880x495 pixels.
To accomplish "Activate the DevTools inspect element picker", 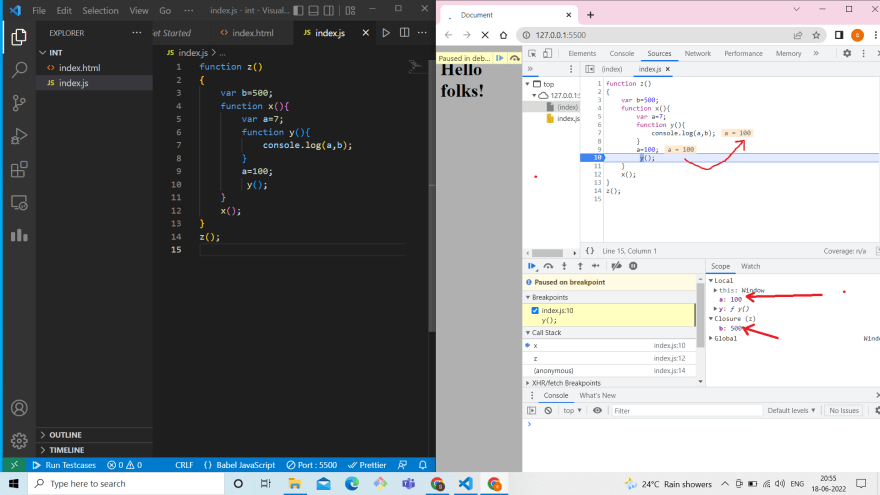I will tap(532, 53).
